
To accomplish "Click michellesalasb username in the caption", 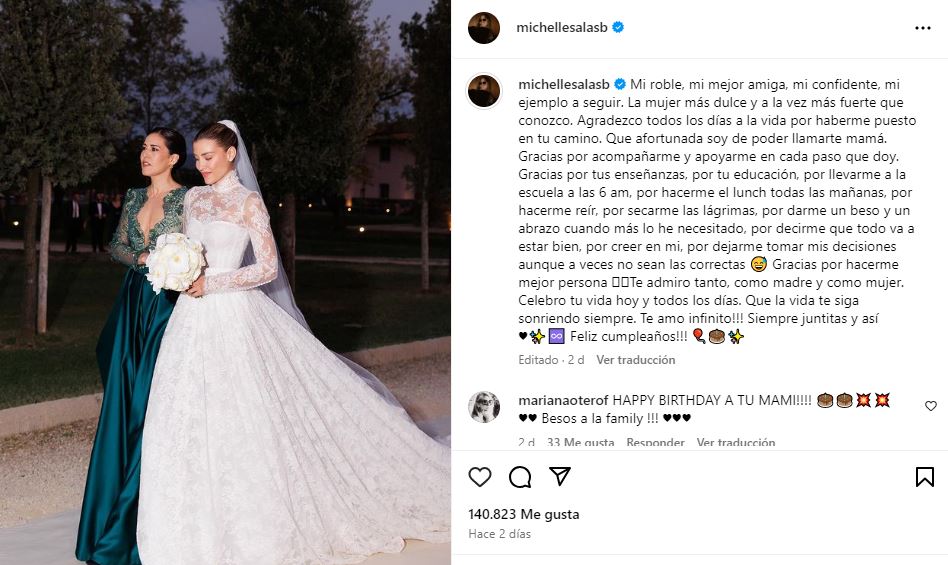I will click(563, 85).
